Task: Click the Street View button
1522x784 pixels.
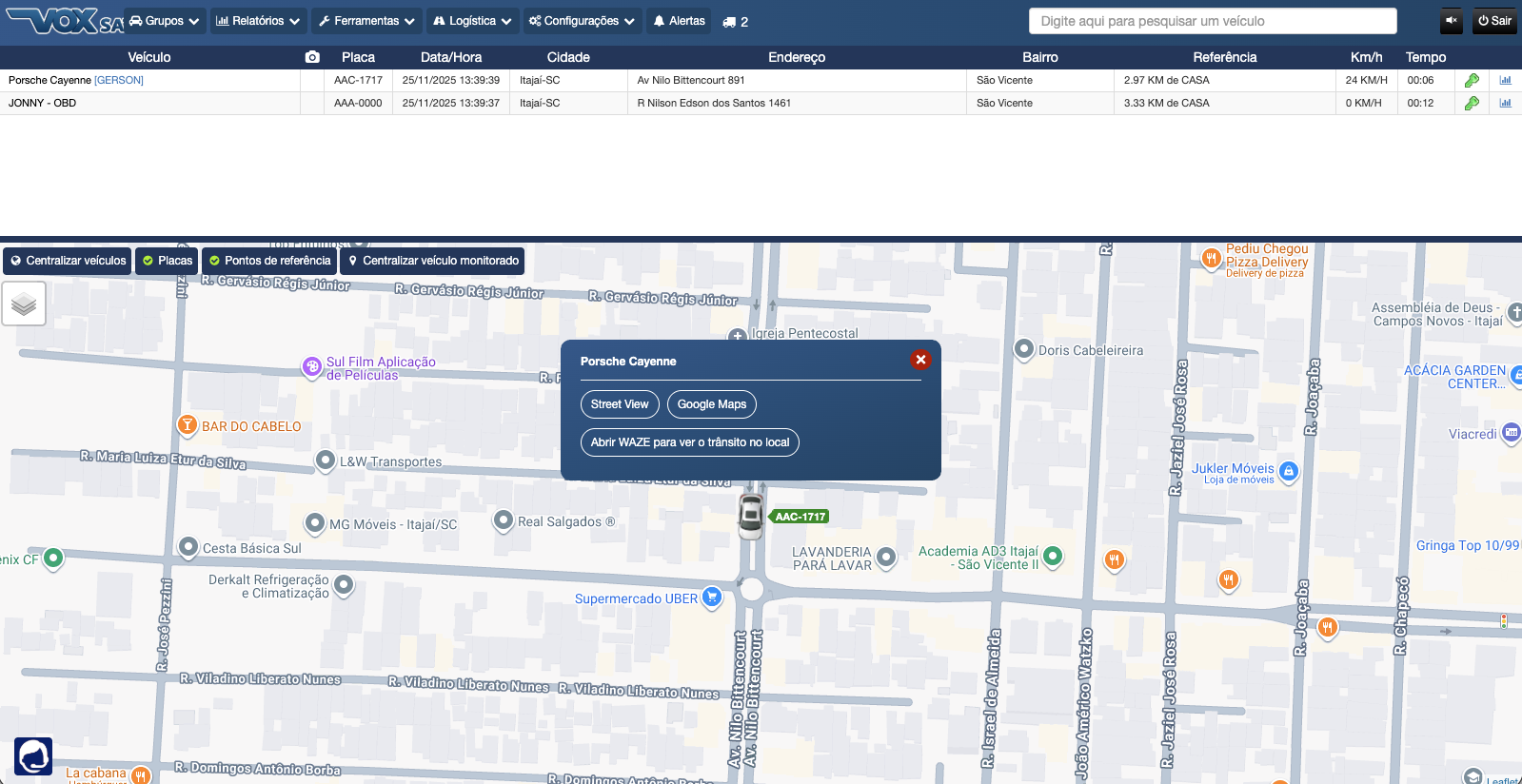Action: coord(620,404)
